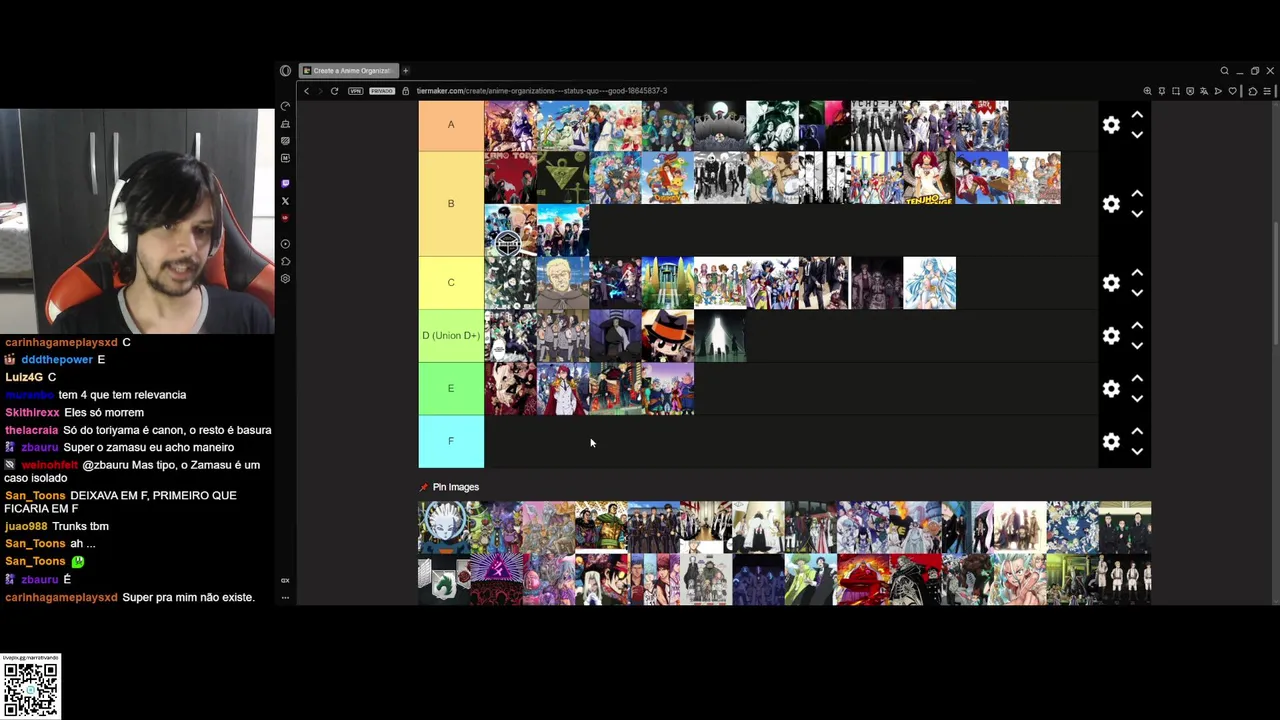
Task: Click chat message 'Trunks tbm'
Action: tap(80, 526)
